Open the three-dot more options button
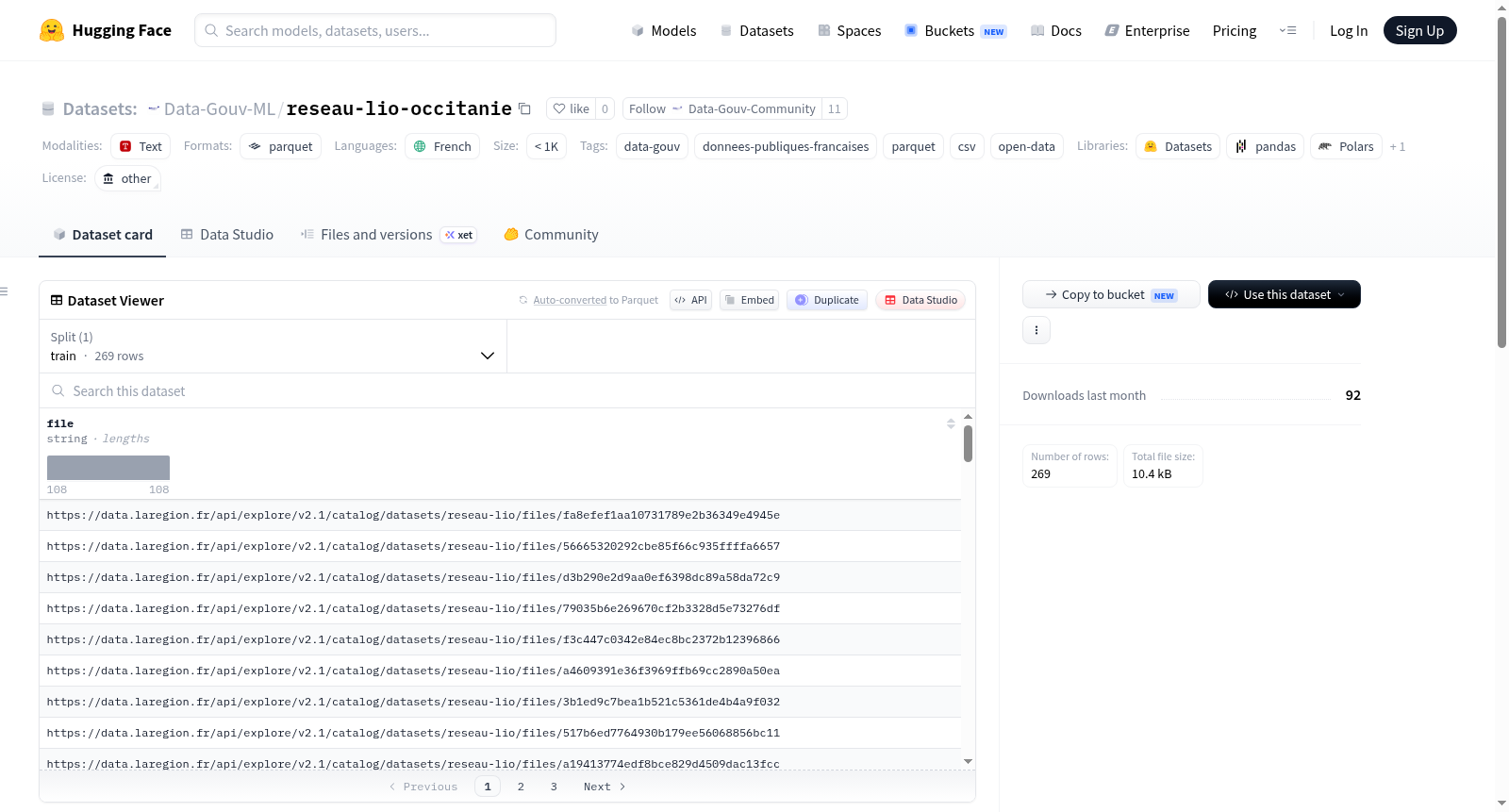1509x812 pixels. click(1036, 330)
